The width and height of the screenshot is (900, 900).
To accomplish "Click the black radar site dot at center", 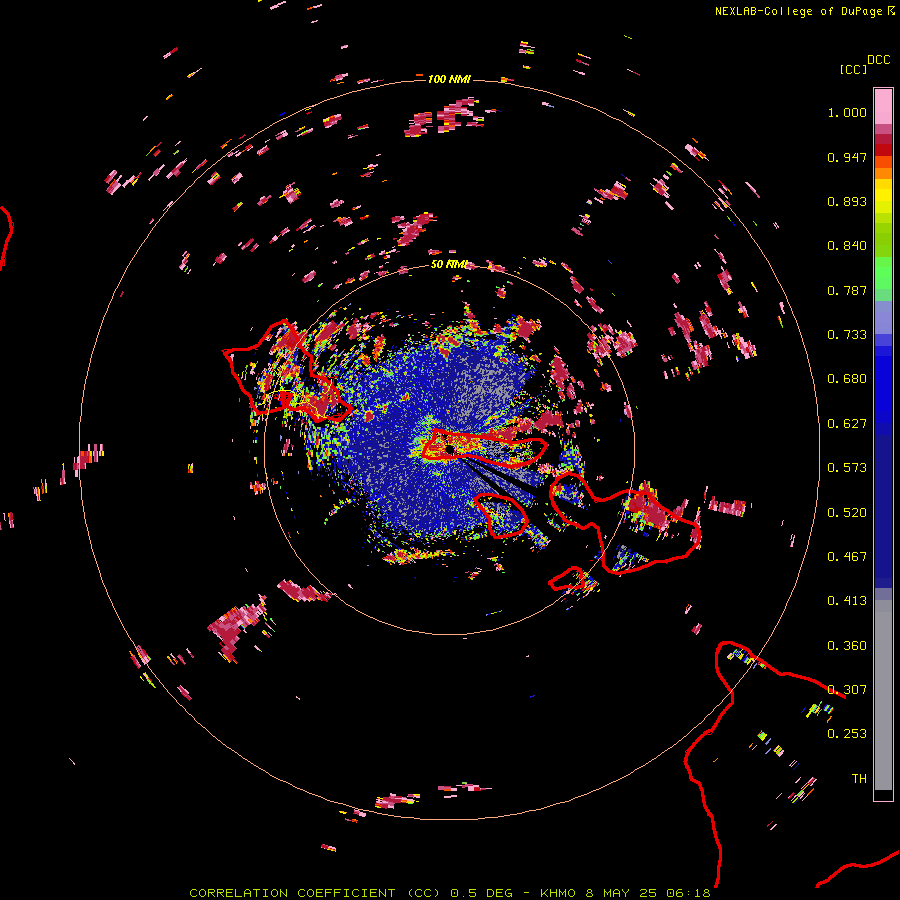I will [x=449, y=449].
